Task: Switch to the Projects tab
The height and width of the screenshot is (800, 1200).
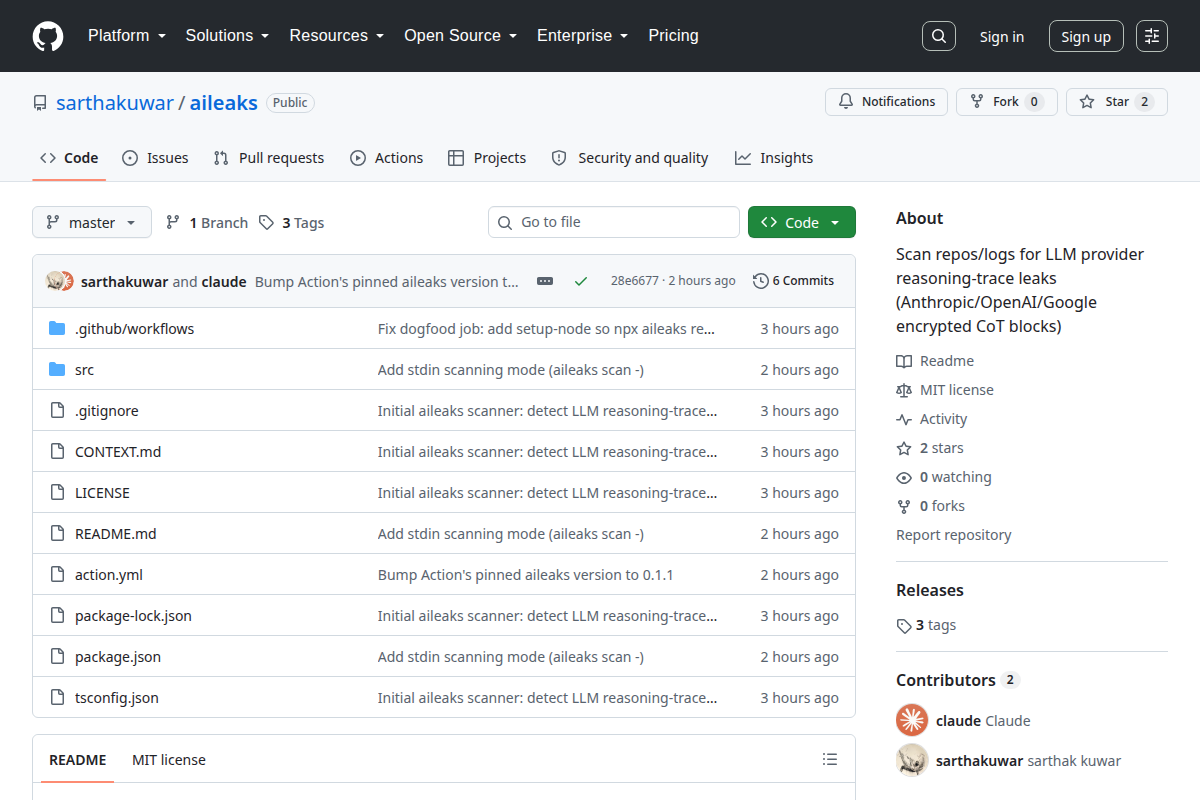Action: 487,158
